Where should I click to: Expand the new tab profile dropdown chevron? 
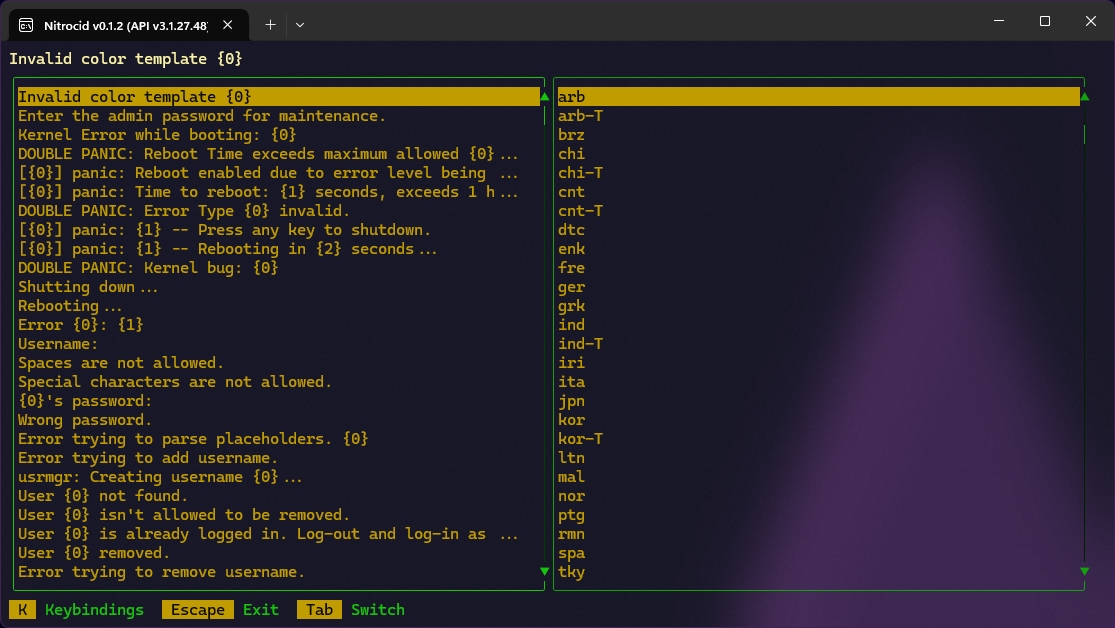click(300, 23)
